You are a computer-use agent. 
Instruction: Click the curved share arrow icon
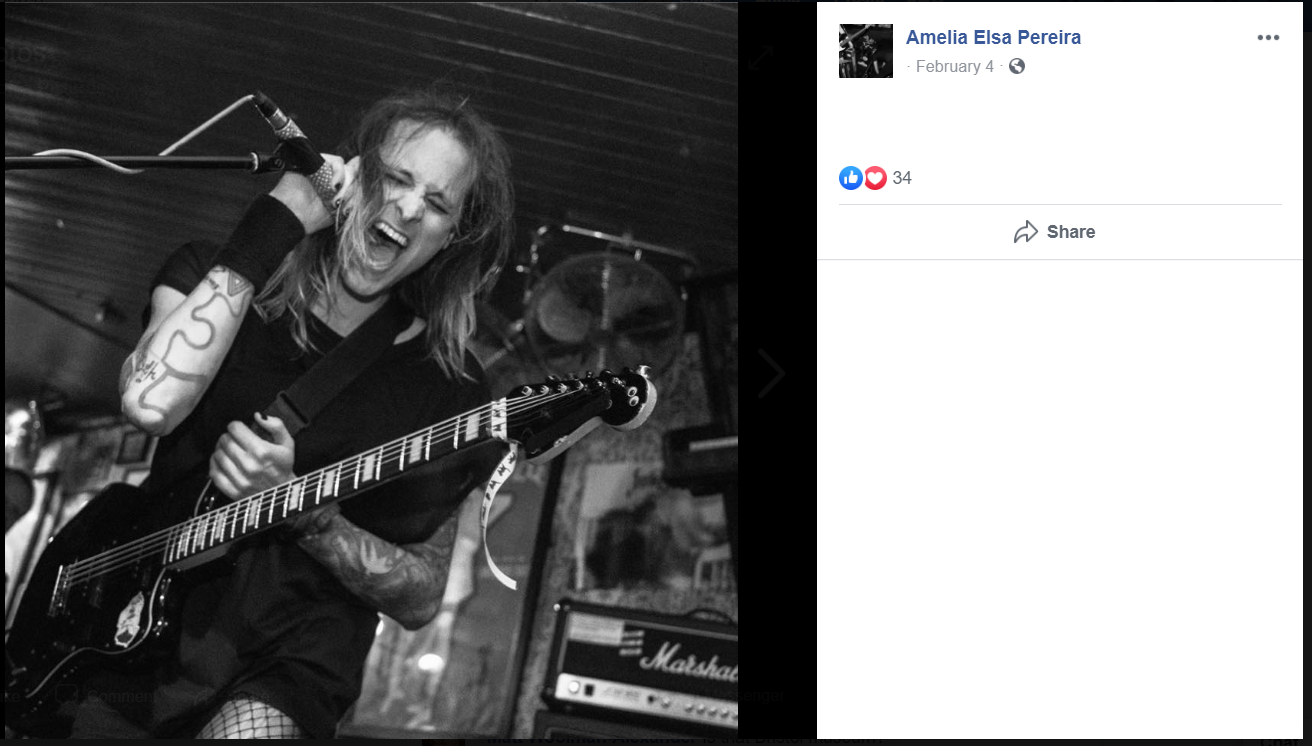click(1026, 232)
